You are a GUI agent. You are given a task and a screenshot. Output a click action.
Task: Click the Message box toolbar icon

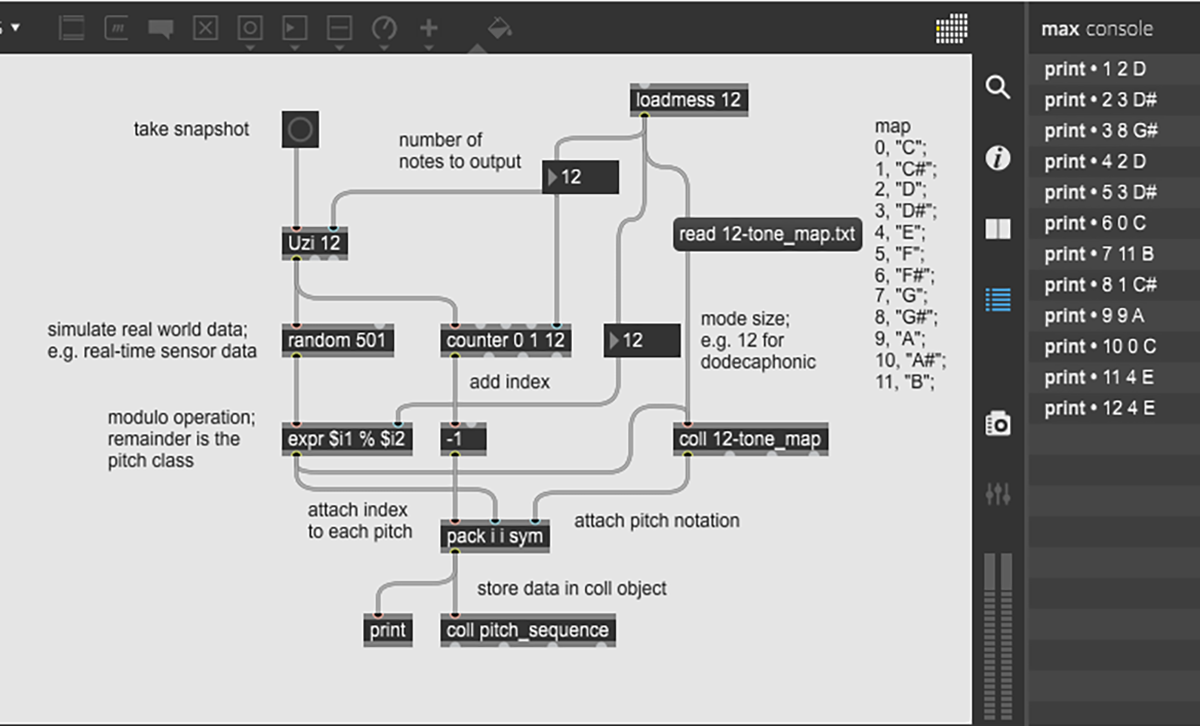point(116,28)
